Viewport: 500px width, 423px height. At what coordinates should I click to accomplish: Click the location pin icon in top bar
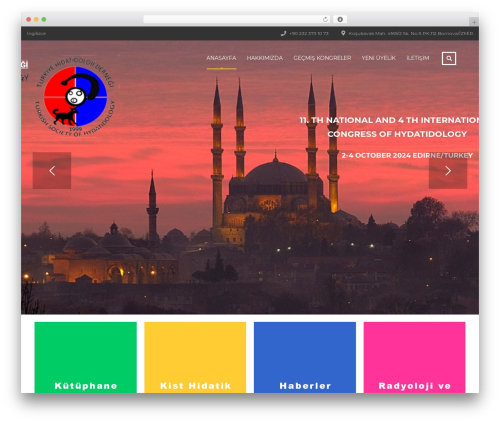pos(343,33)
